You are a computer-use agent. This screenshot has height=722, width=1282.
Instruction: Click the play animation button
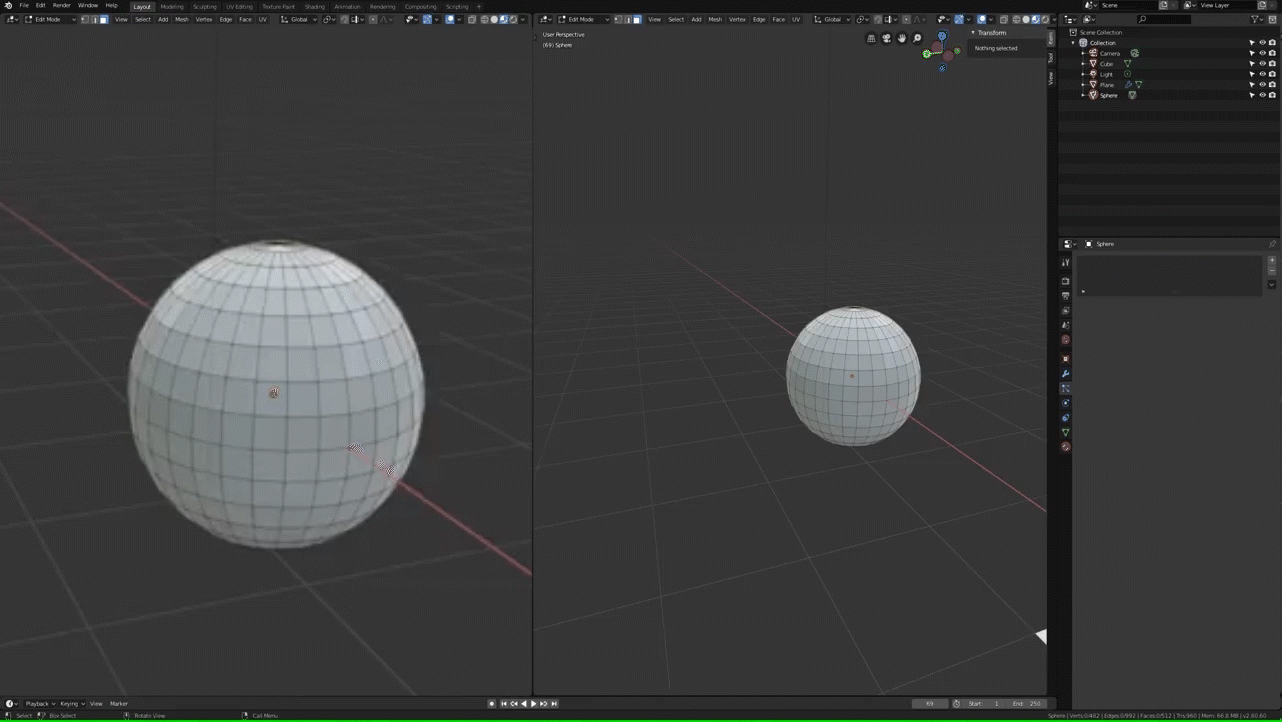(x=533, y=704)
